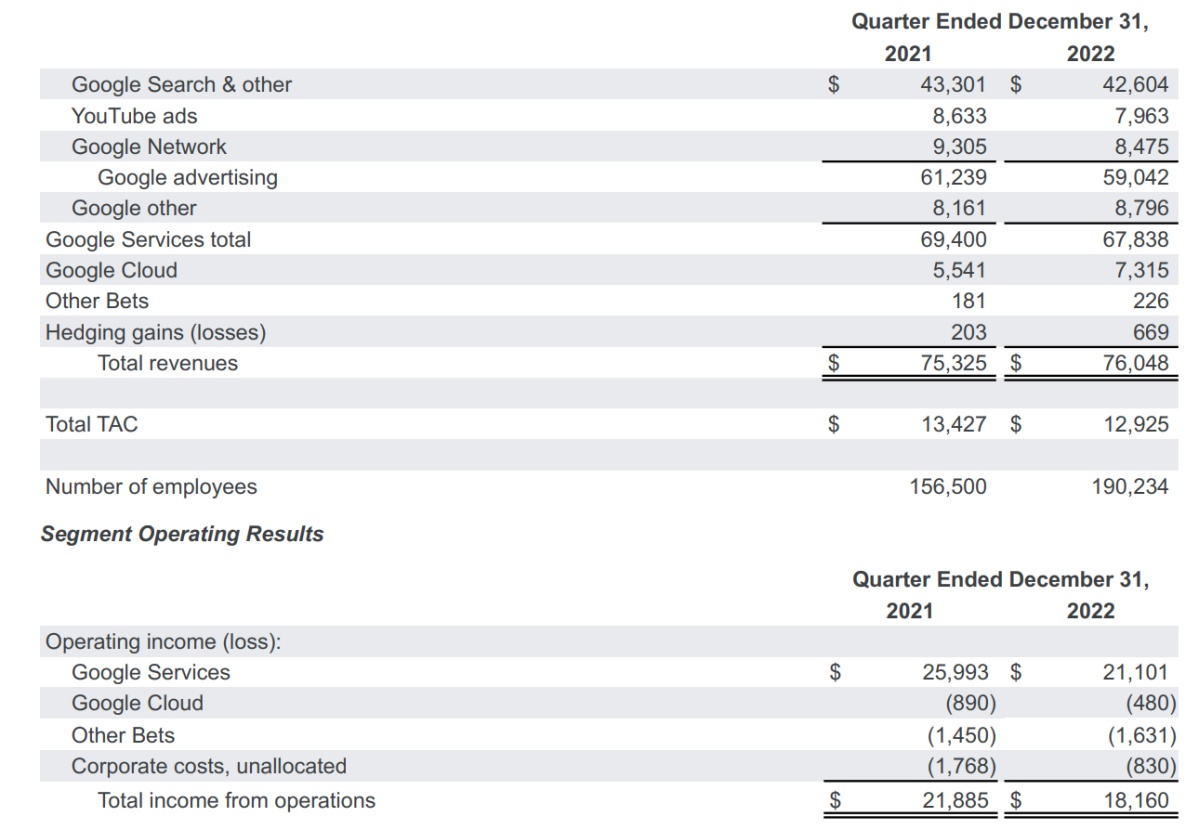Click the Google Services total label

click(148, 240)
